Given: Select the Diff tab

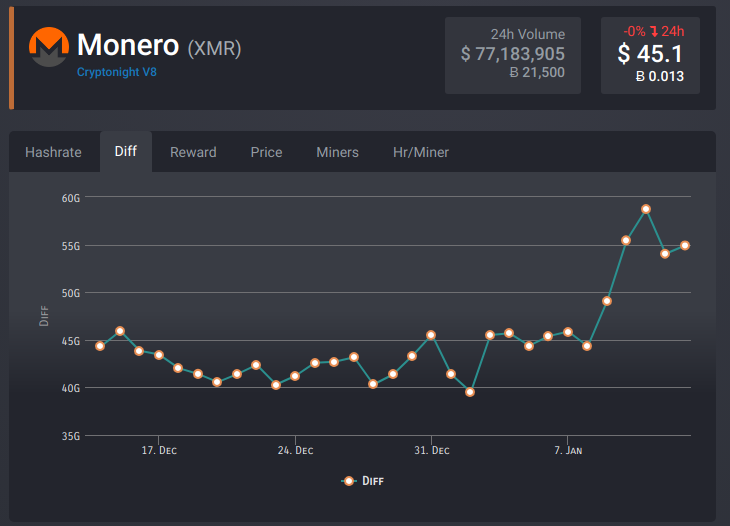Looking at the screenshot, I should click(x=126, y=151).
